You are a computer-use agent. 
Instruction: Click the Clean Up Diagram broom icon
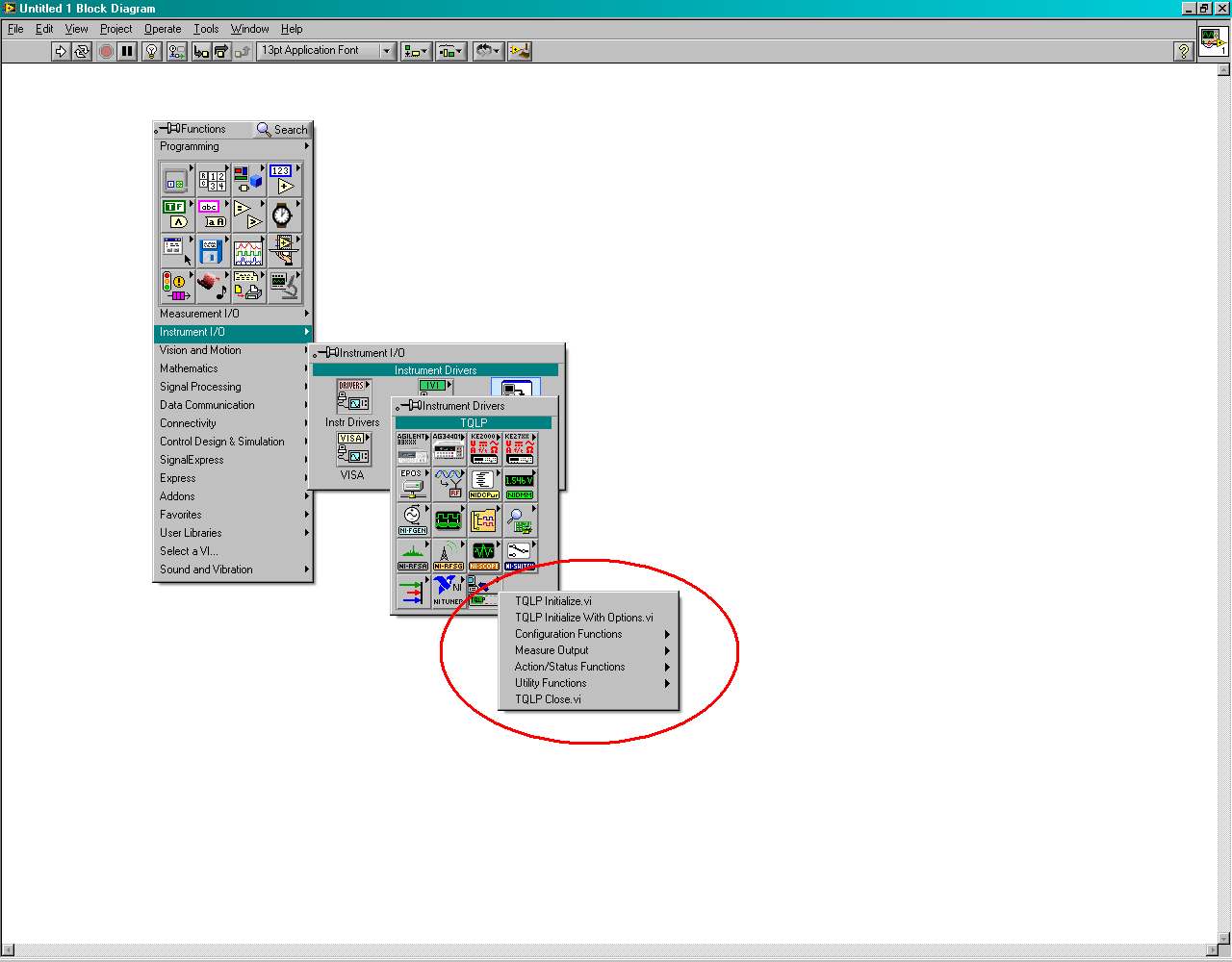520,51
